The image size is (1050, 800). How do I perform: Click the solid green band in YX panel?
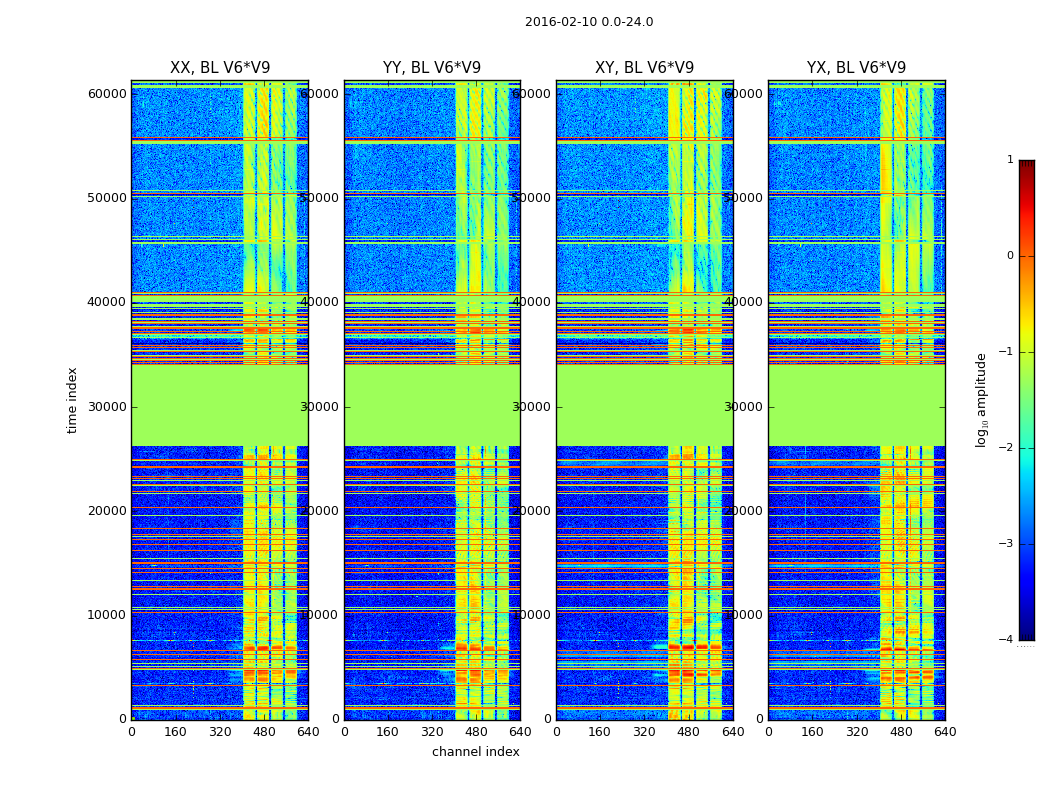(x=856, y=405)
